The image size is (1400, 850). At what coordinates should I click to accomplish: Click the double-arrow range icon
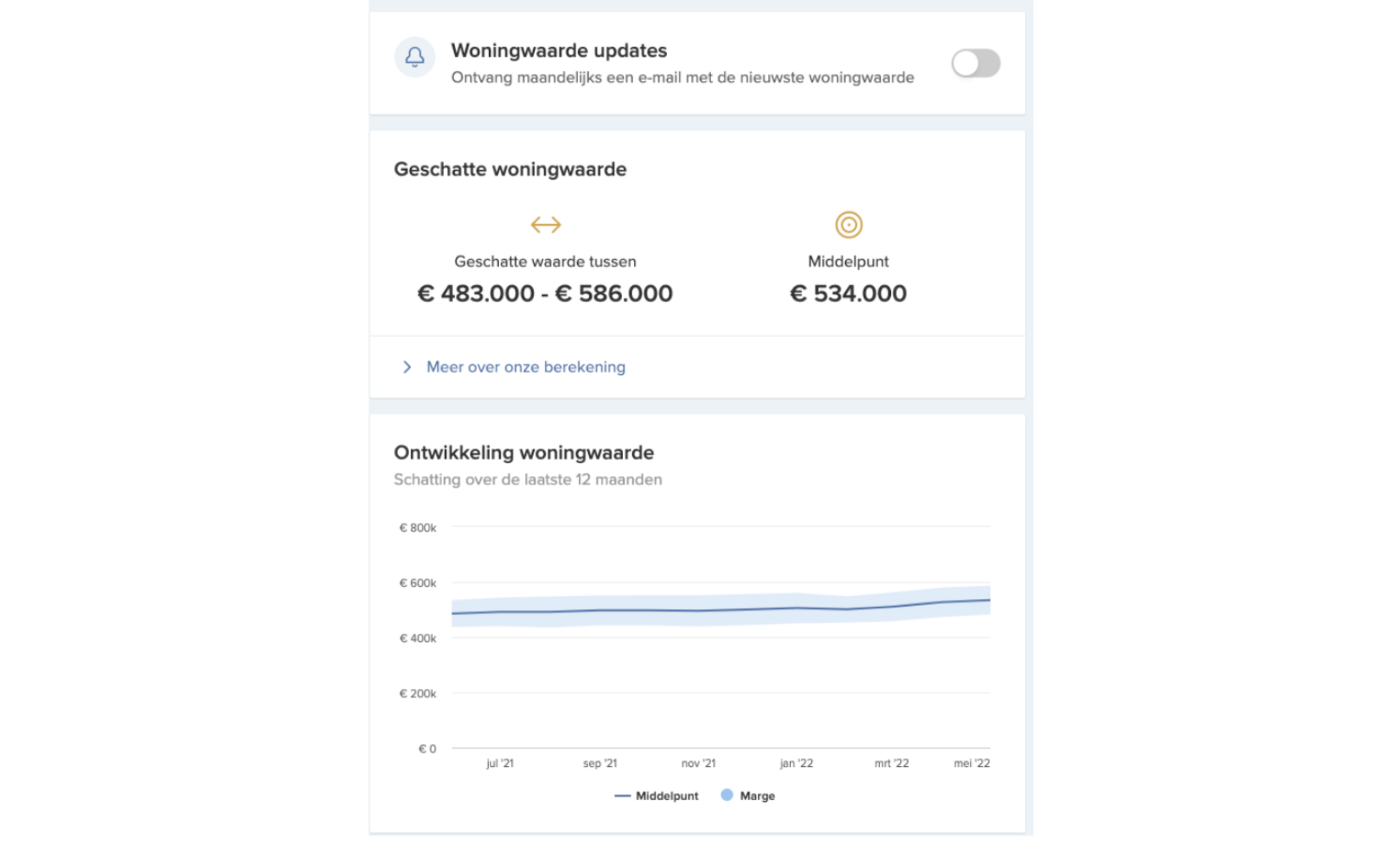click(546, 225)
